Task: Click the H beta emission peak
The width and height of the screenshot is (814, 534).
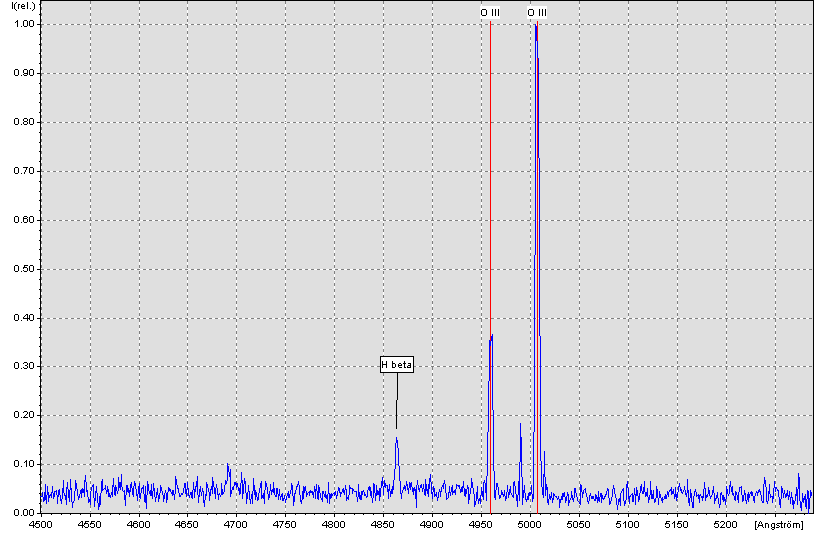Action: coord(397,442)
